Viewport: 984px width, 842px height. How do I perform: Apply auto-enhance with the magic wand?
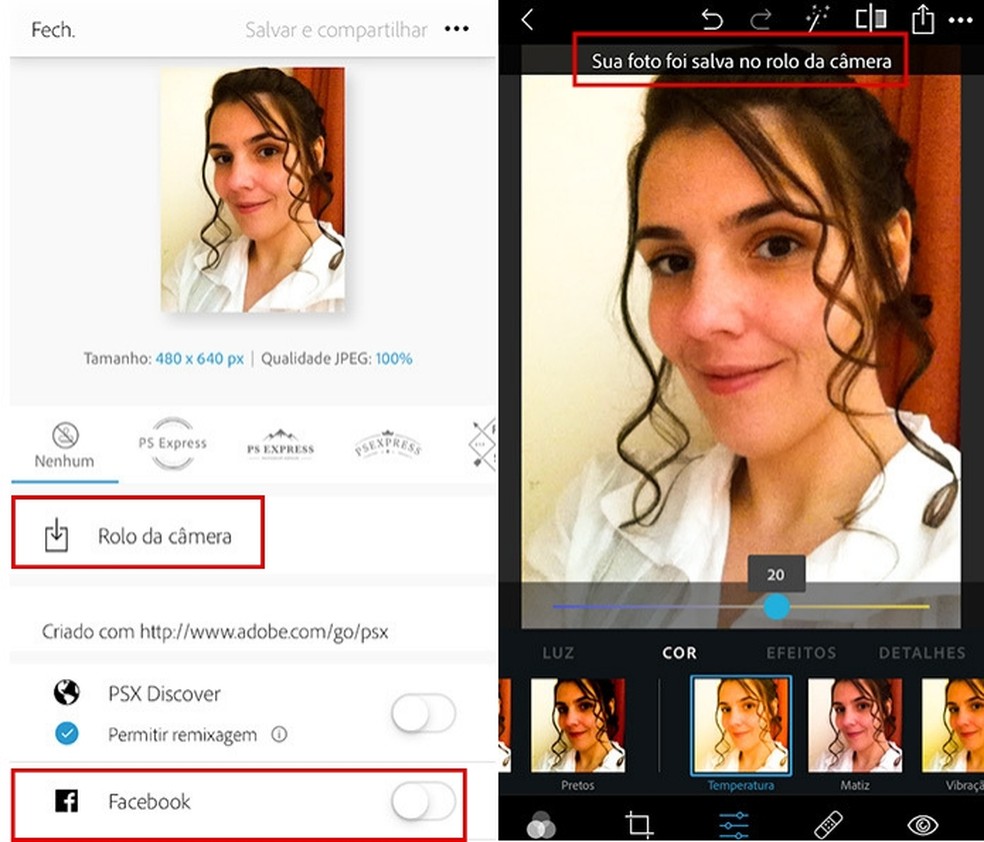[815, 17]
